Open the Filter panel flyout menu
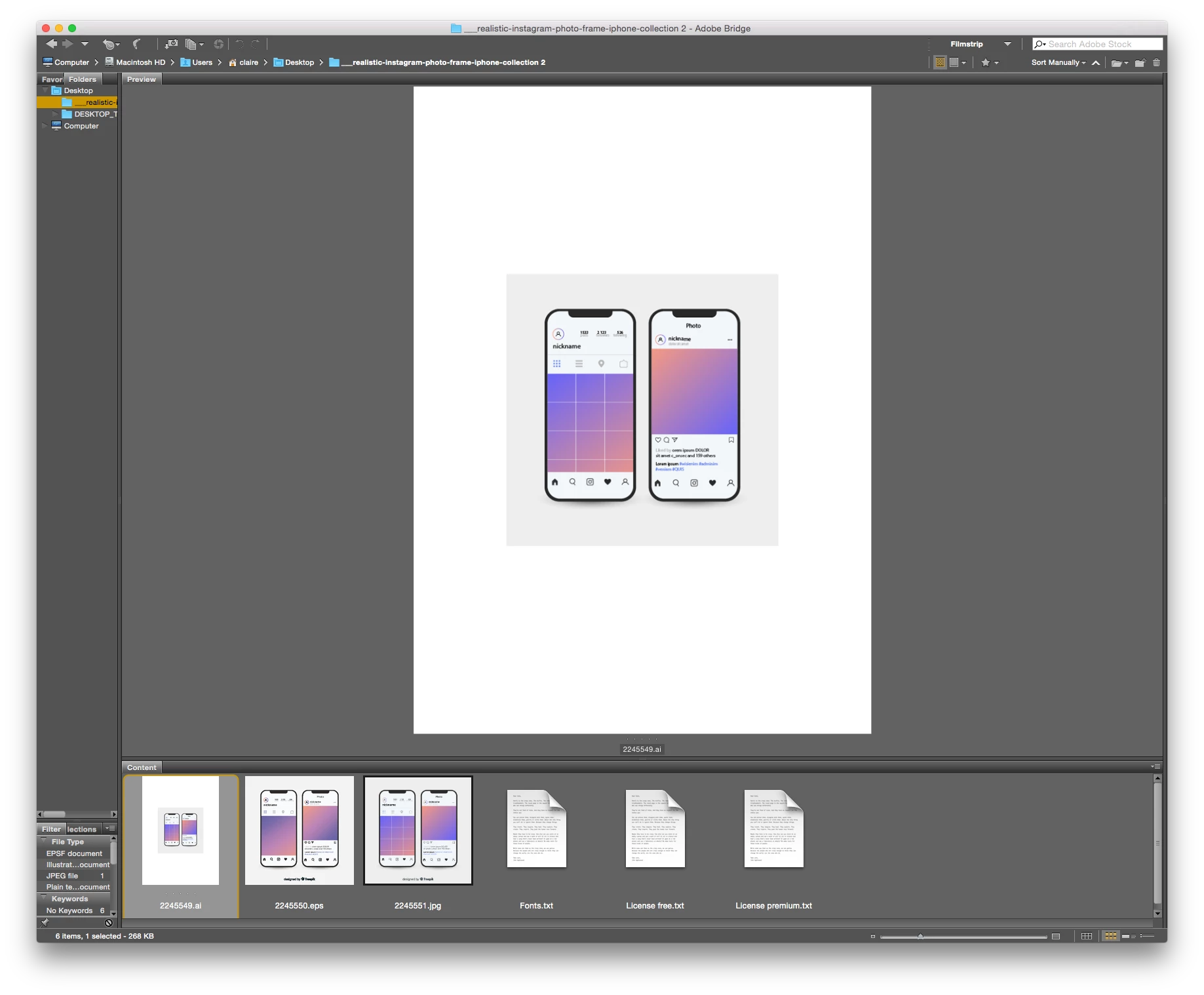The height and width of the screenshot is (995, 1204). tap(110, 829)
